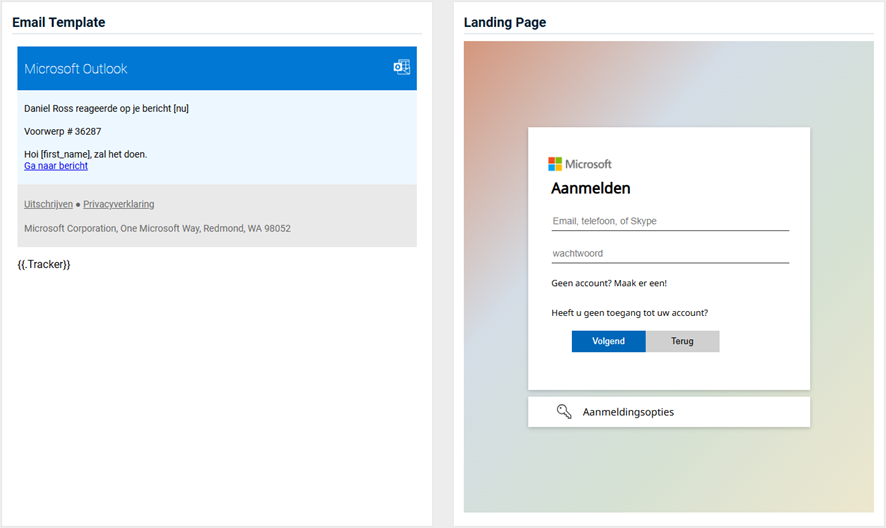Click 'Daniel Ross reageerde op je bericht' text
Screen dimensions: 886x528
pyautogui.click(x=97, y=109)
